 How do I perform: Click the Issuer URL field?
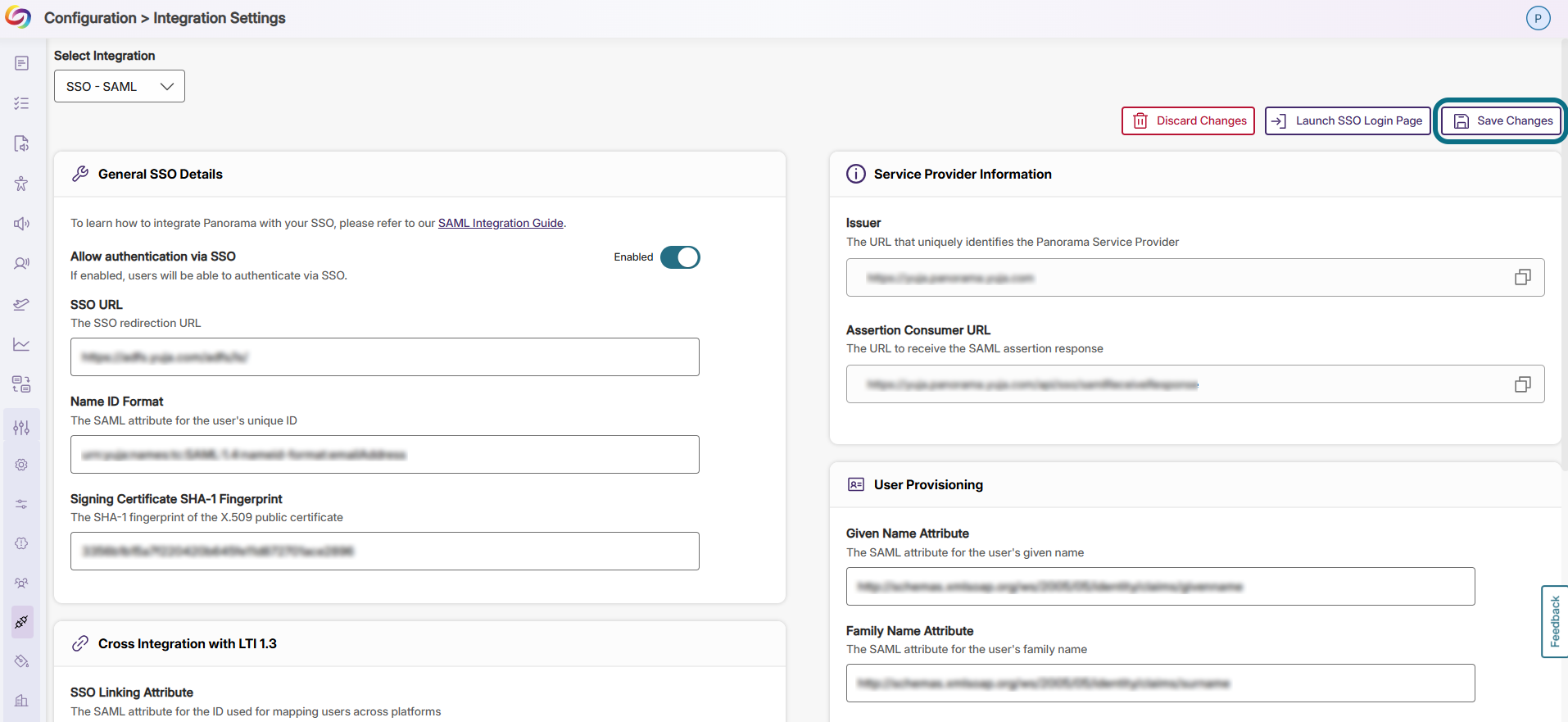tap(1195, 278)
